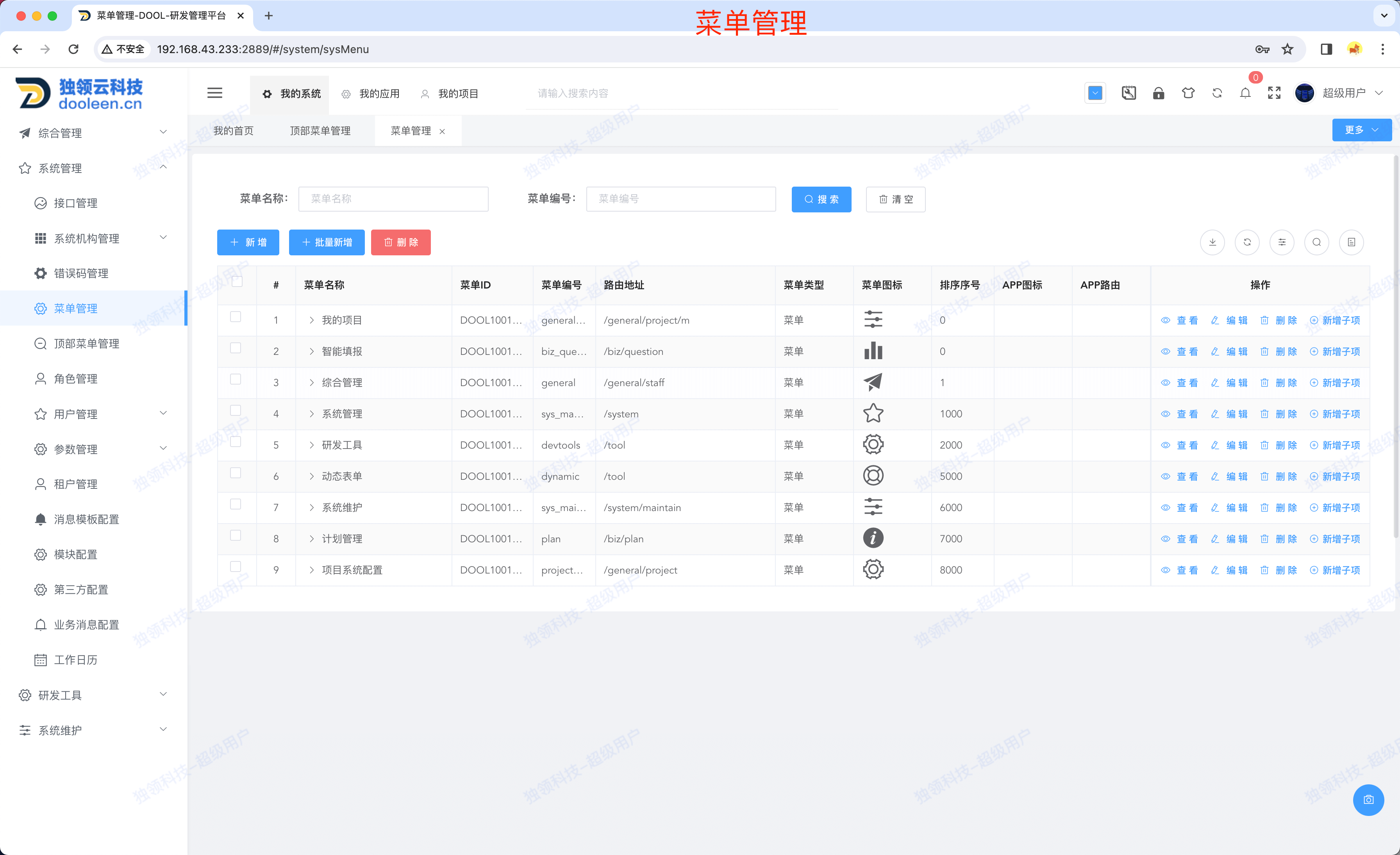
Task: Switch to 我的应用 top menu
Action: pyautogui.click(x=370, y=94)
